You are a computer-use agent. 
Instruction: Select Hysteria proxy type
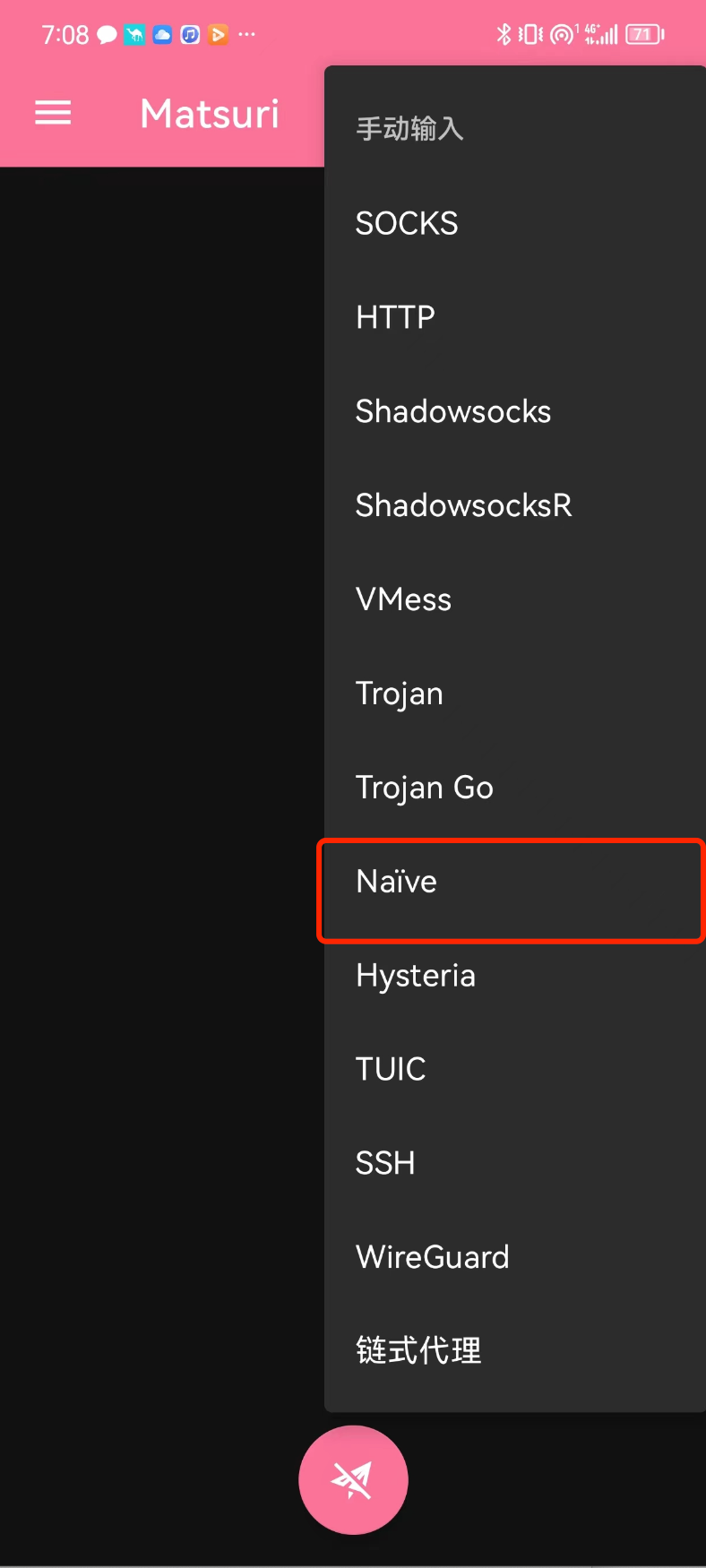pos(416,976)
